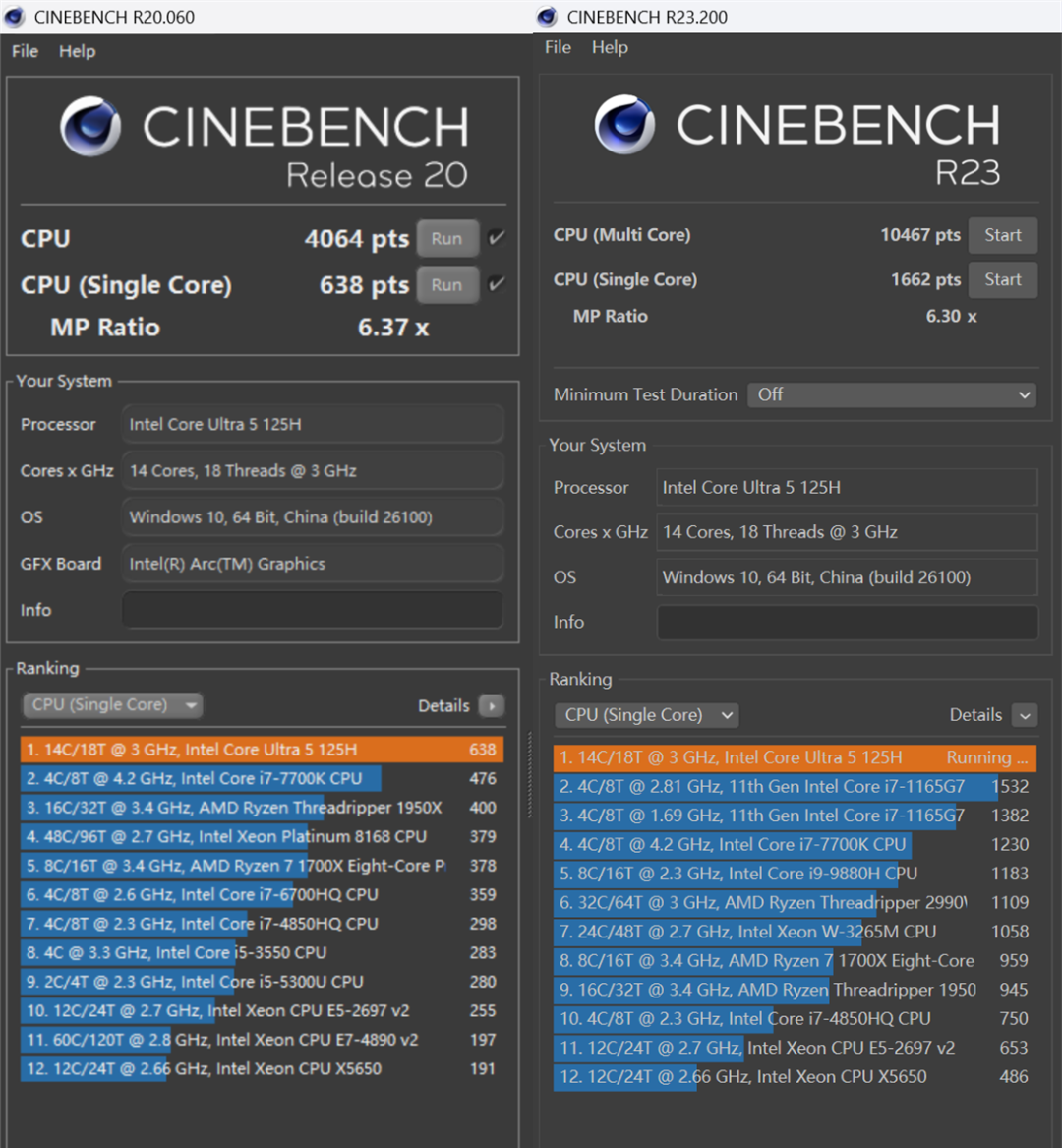Click the R23 Cinebench sphere logo
This screenshot has width=1062, height=1148.
624,125
